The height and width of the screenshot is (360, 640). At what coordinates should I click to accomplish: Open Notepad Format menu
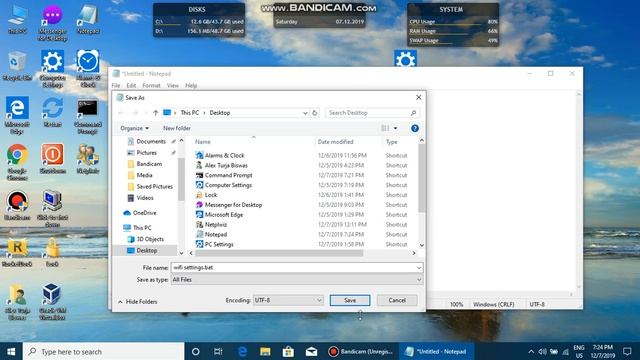tap(151, 85)
